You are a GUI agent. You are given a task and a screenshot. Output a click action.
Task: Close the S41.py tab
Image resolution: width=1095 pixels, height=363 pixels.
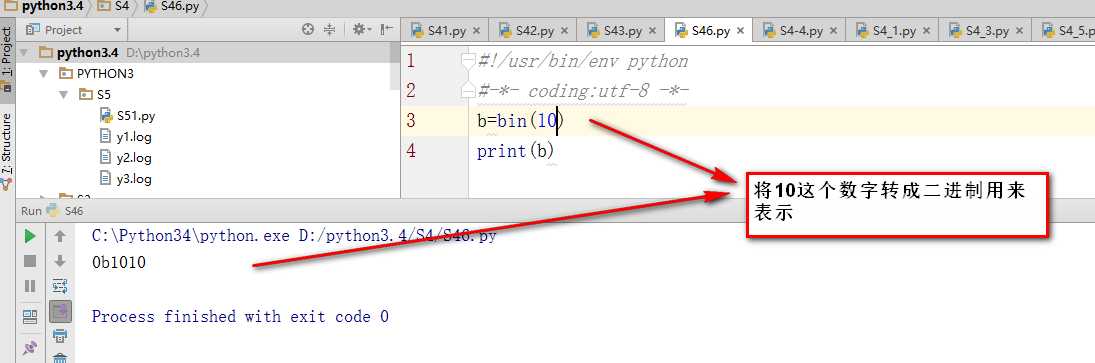coord(477,31)
